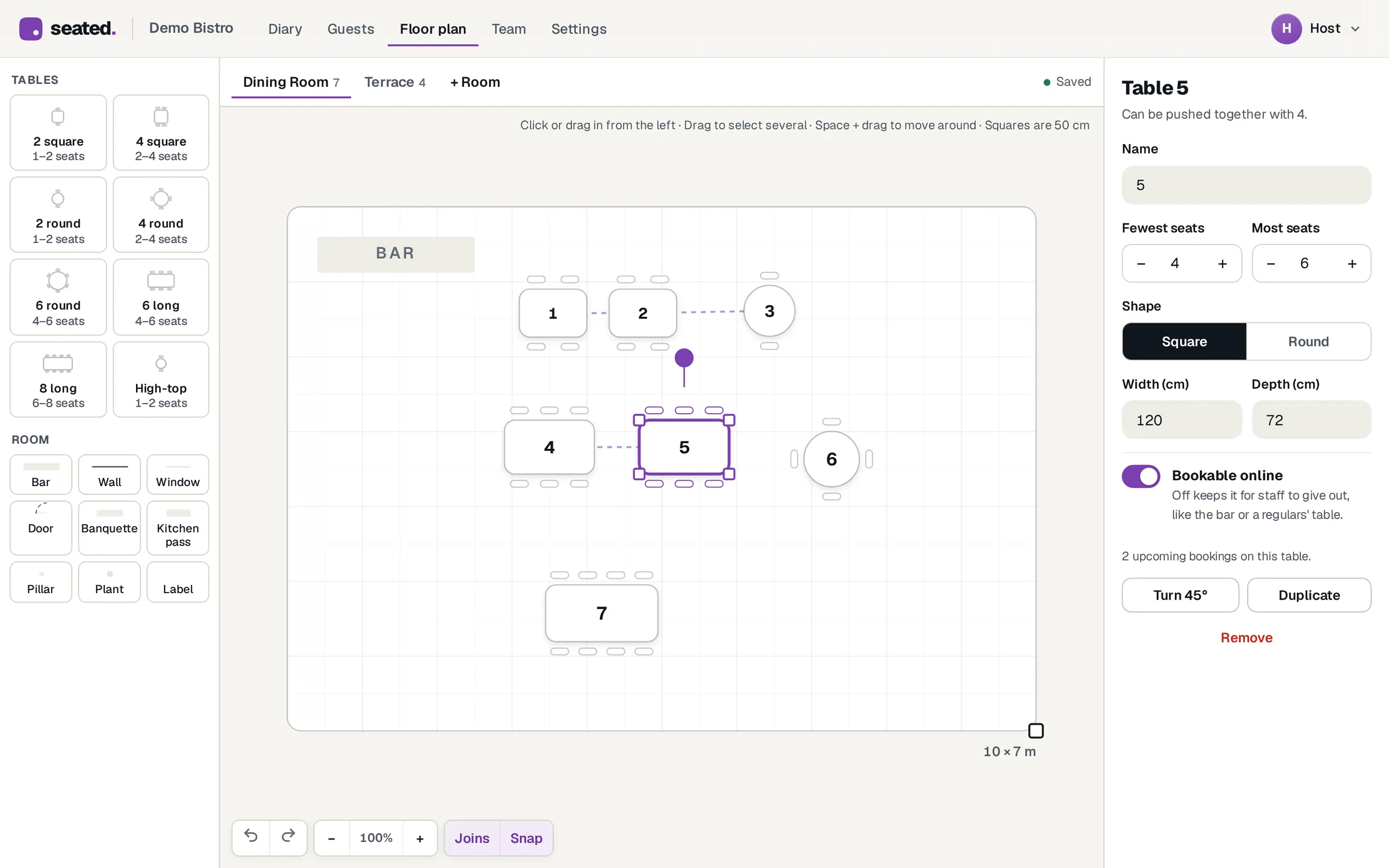Click the seated logo icon
The image size is (1389, 868).
tap(31, 28)
